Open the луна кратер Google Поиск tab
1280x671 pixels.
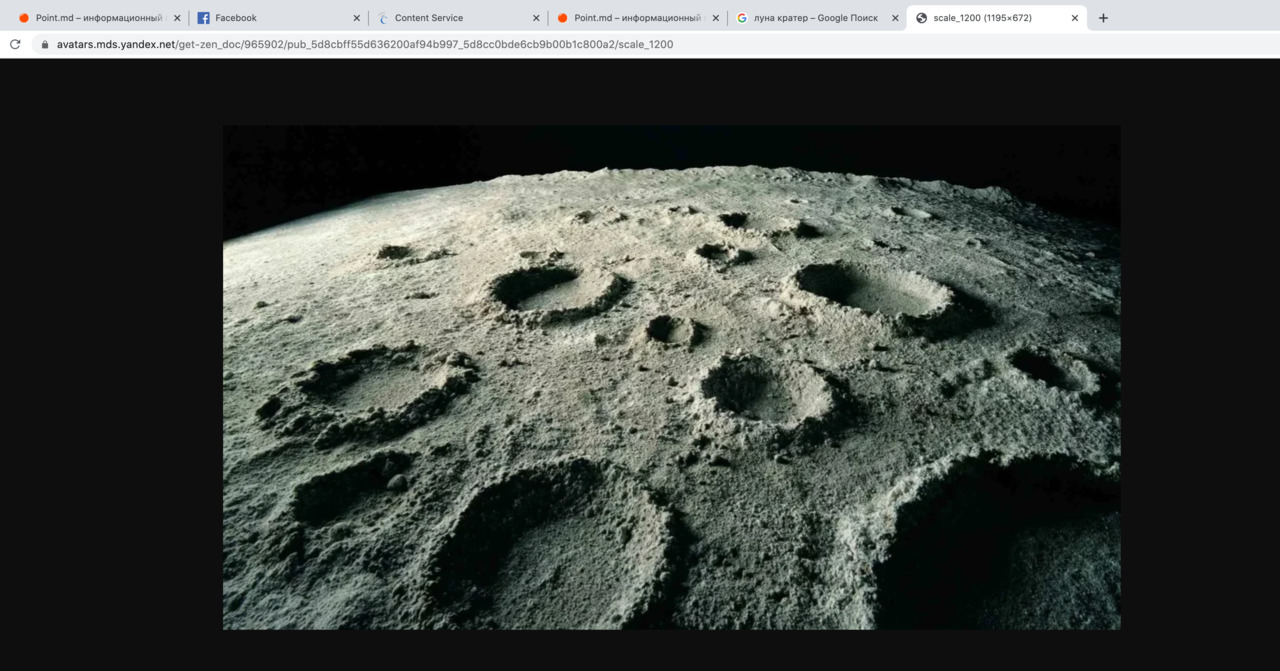(817, 18)
